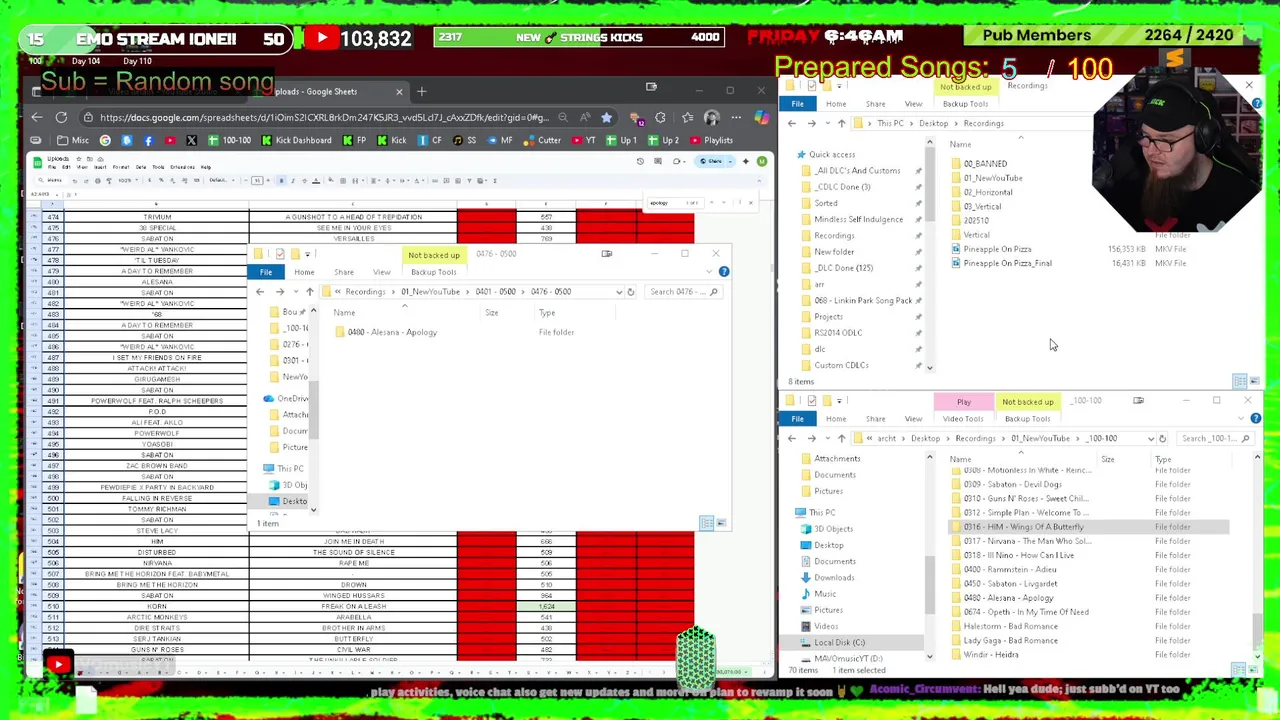Open the Facebook bookmark icon
This screenshot has height=720, width=1280.
pos(148,140)
